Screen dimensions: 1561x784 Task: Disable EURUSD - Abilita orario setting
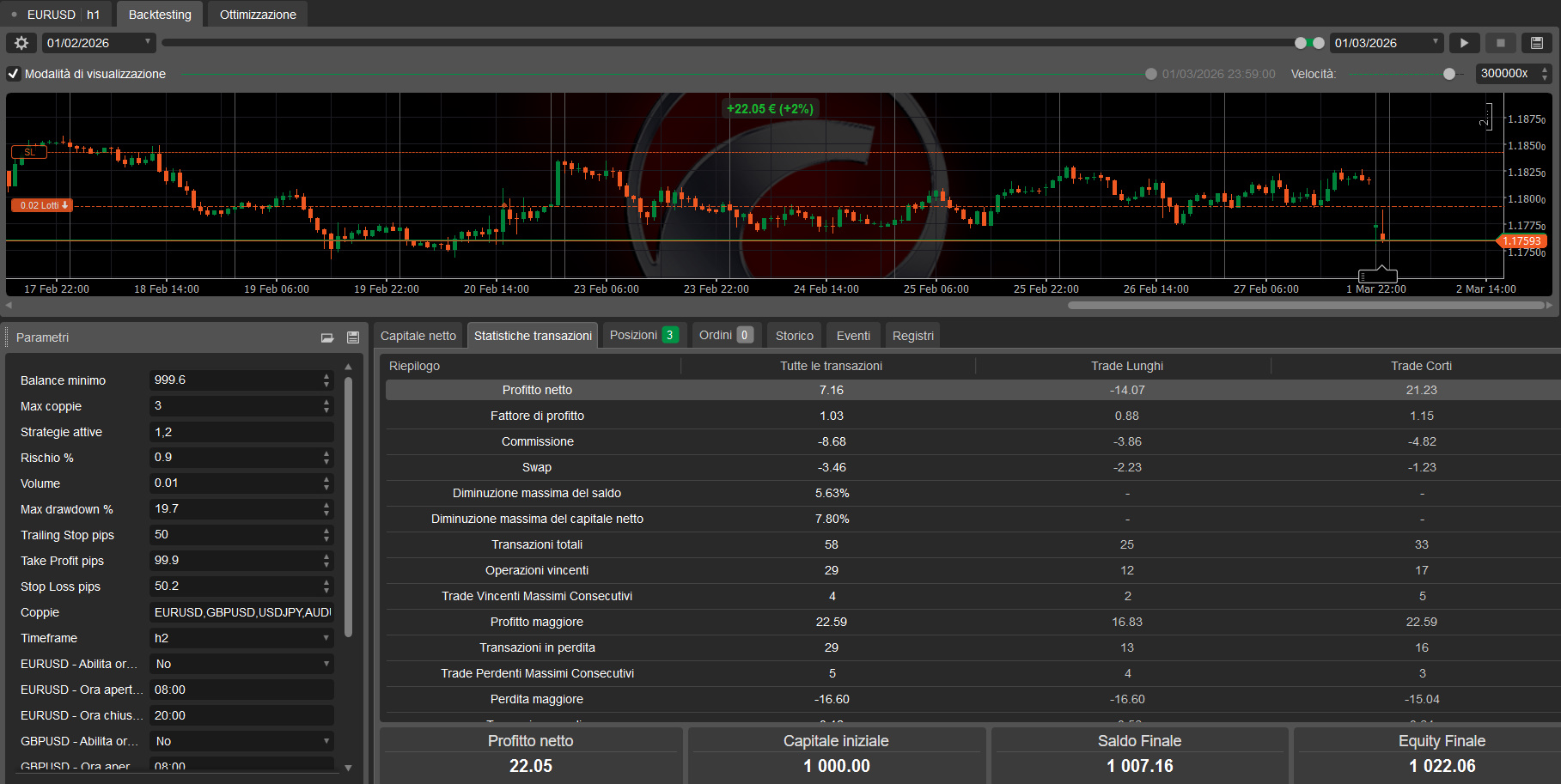point(241,664)
